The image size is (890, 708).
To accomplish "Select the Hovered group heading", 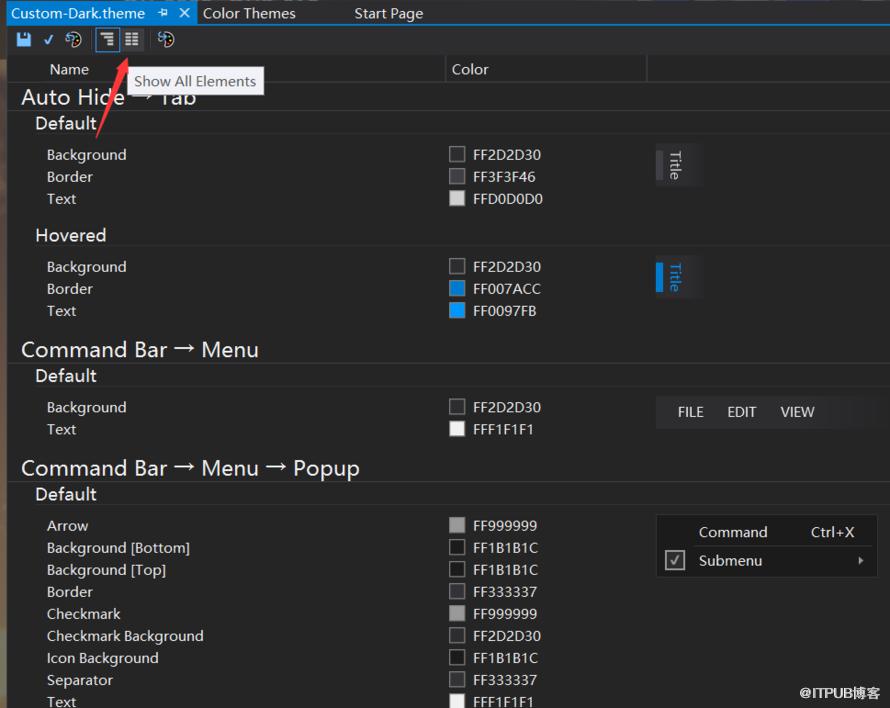I will (70, 235).
